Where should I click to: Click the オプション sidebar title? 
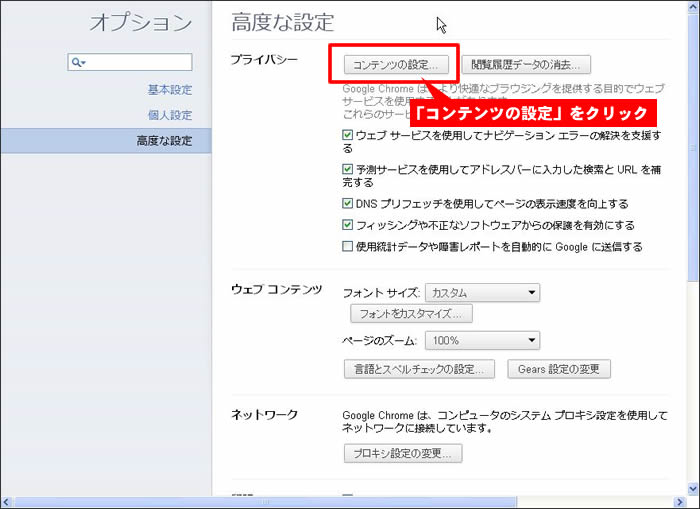[x=141, y=22]
